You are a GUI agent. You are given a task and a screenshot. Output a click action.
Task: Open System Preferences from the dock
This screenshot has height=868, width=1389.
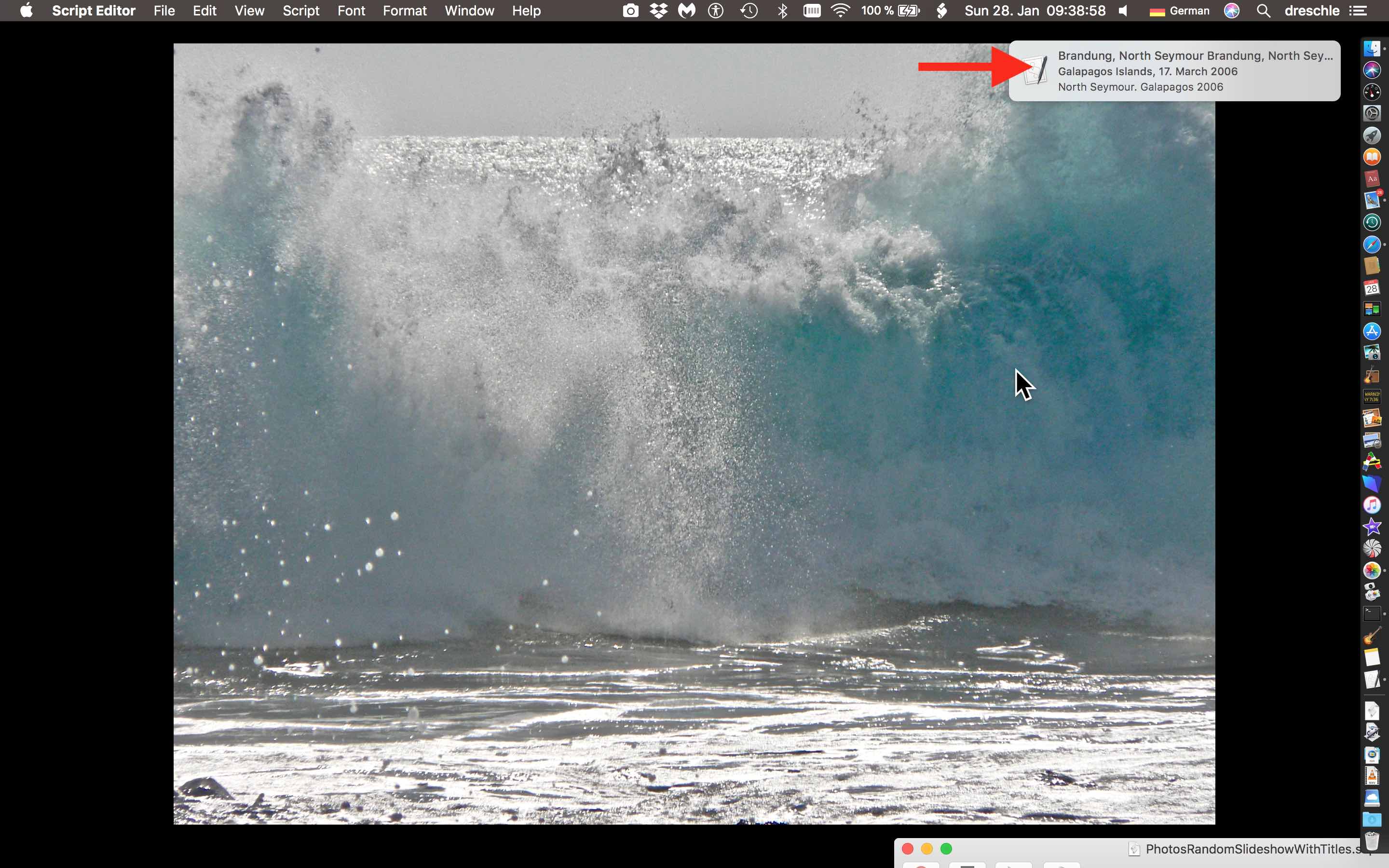[1372, 113]
